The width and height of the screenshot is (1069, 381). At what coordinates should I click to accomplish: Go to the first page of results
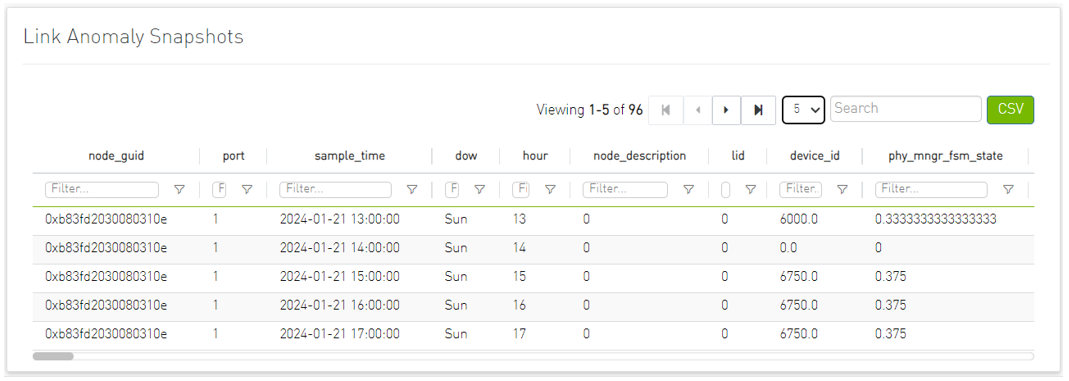pyautogui.click(x=665, y=110)
